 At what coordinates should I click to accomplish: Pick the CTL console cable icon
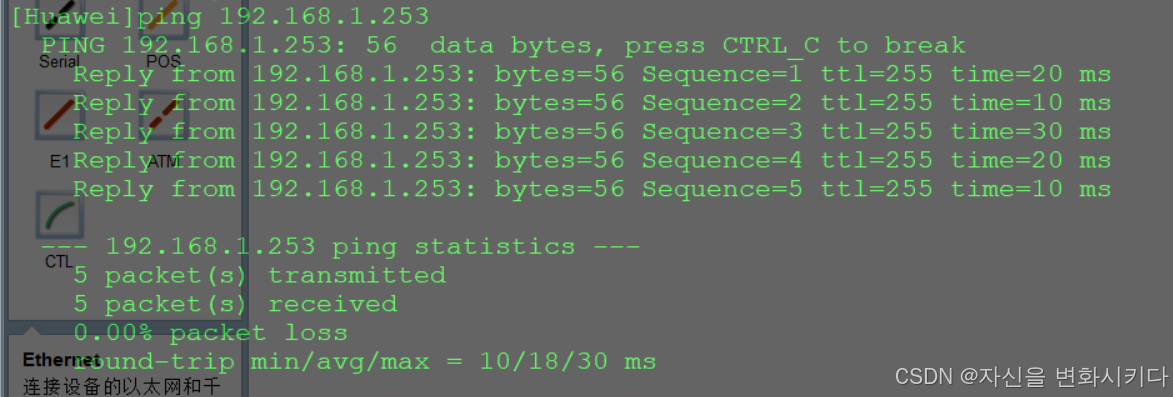60,215
